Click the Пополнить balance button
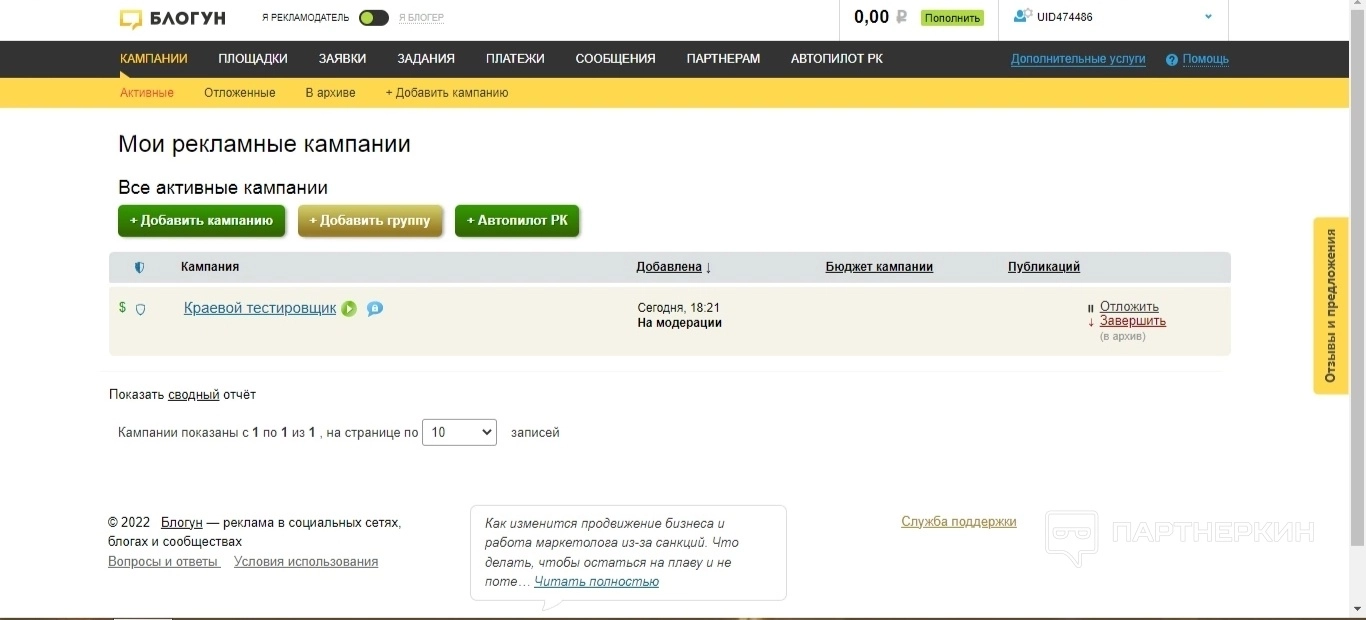Viewport: 1366px width, 620px height. tap(952, 18)
